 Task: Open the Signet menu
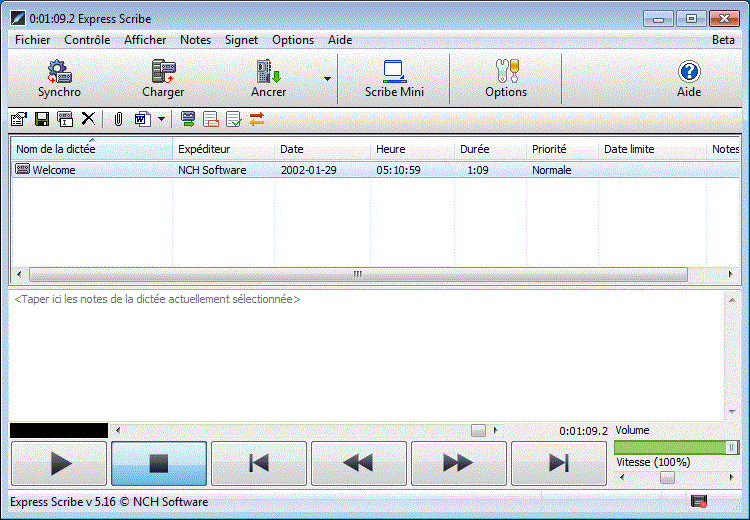coord(241,40)
